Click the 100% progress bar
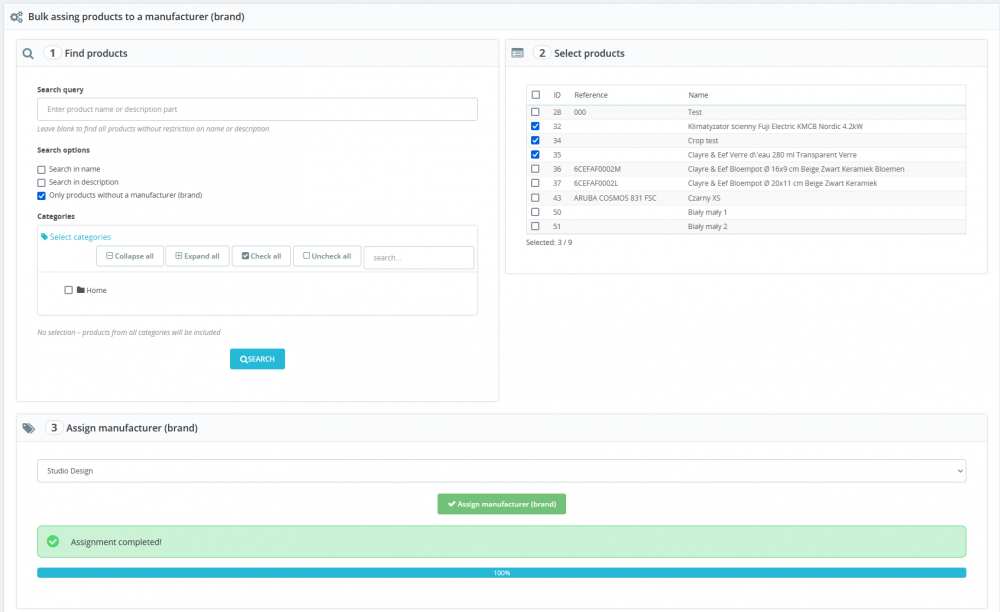This screenshot has height=612, width=1000. [x=501, y=573]
